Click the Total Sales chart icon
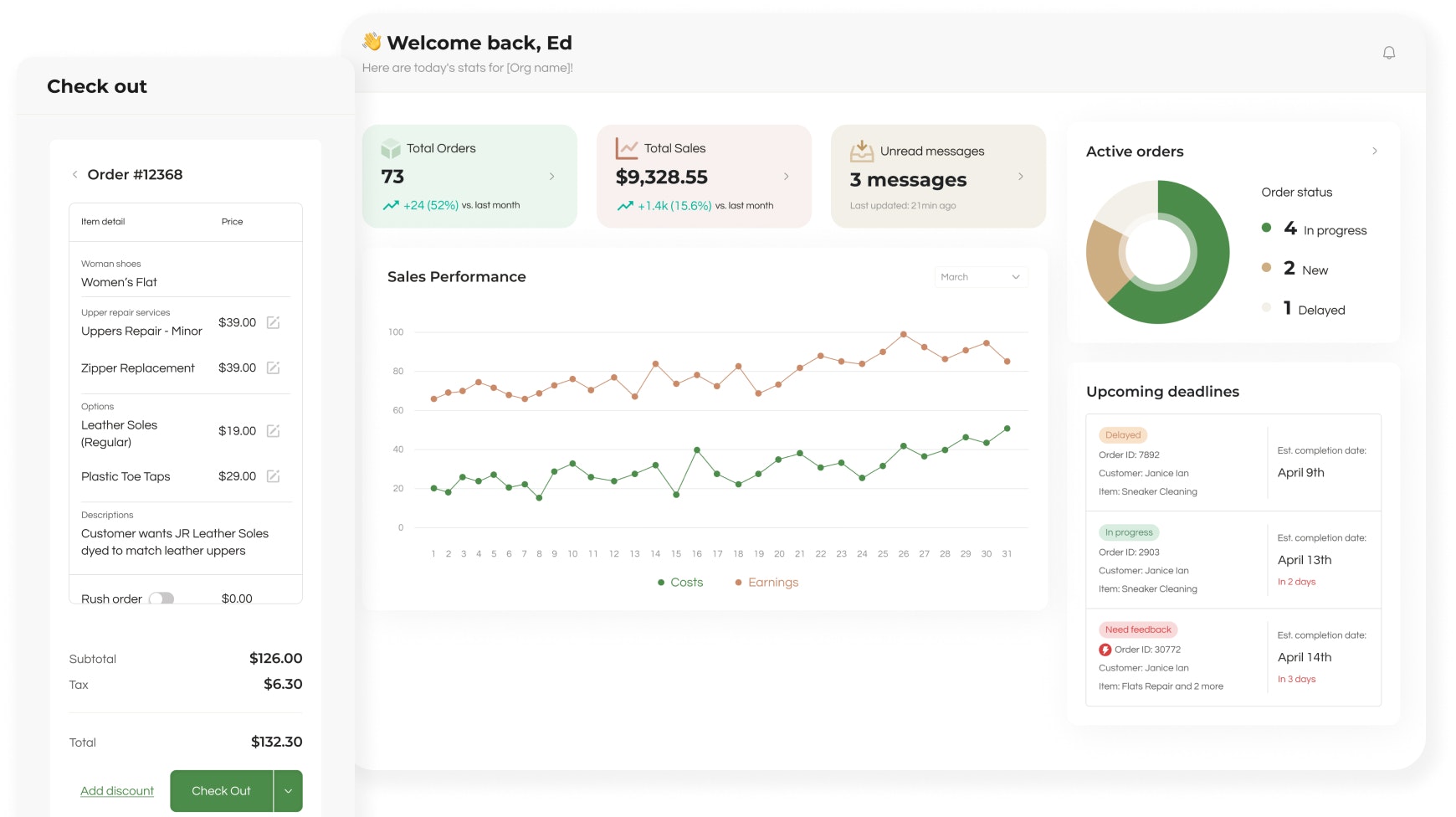1456x817 pixels. [627, 149]
